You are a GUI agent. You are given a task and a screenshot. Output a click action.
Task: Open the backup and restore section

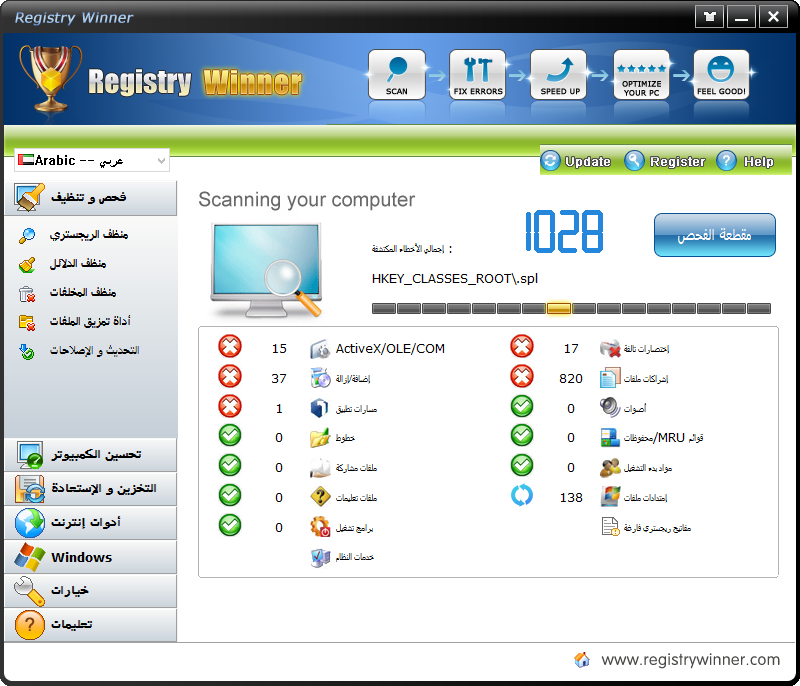[91, 489]
